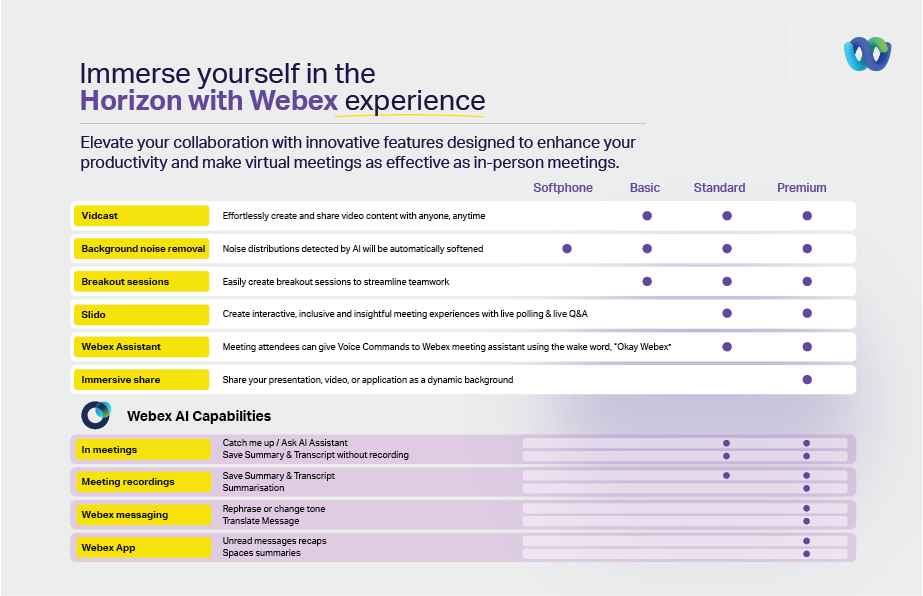Select the Premium column header
Viewport: 923px width, 596px height.
point(802,188)
